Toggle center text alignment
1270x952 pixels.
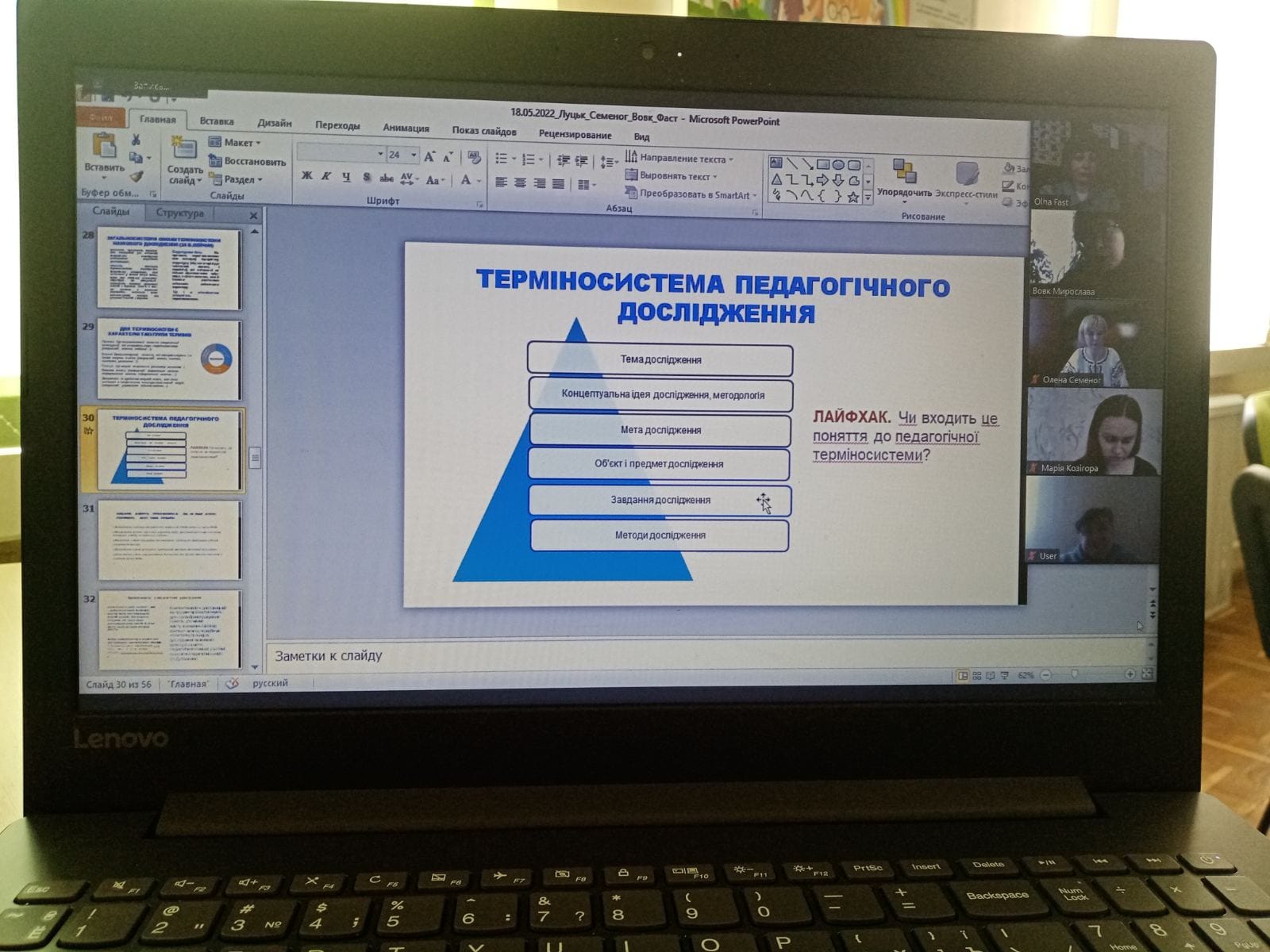tap(520, 183)
